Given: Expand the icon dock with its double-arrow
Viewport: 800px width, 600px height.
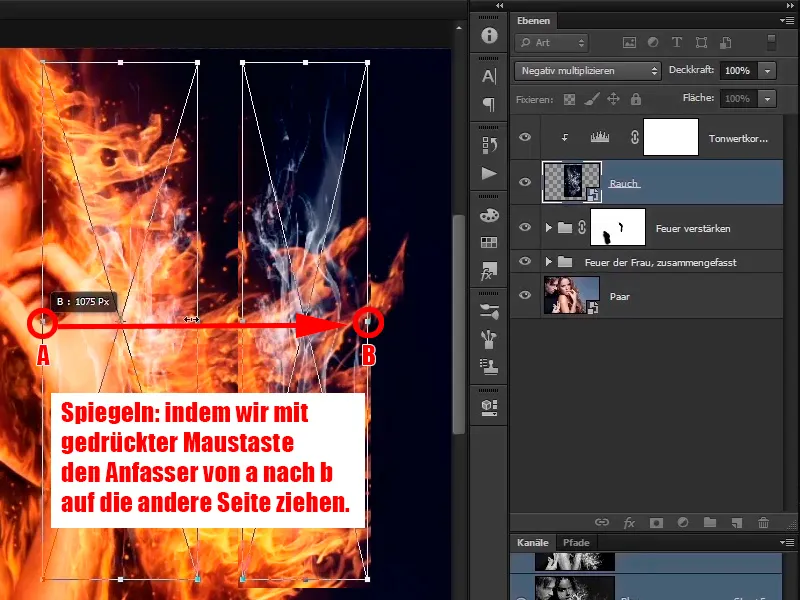Looking at the screenshot, I should [x=499, y=5].
